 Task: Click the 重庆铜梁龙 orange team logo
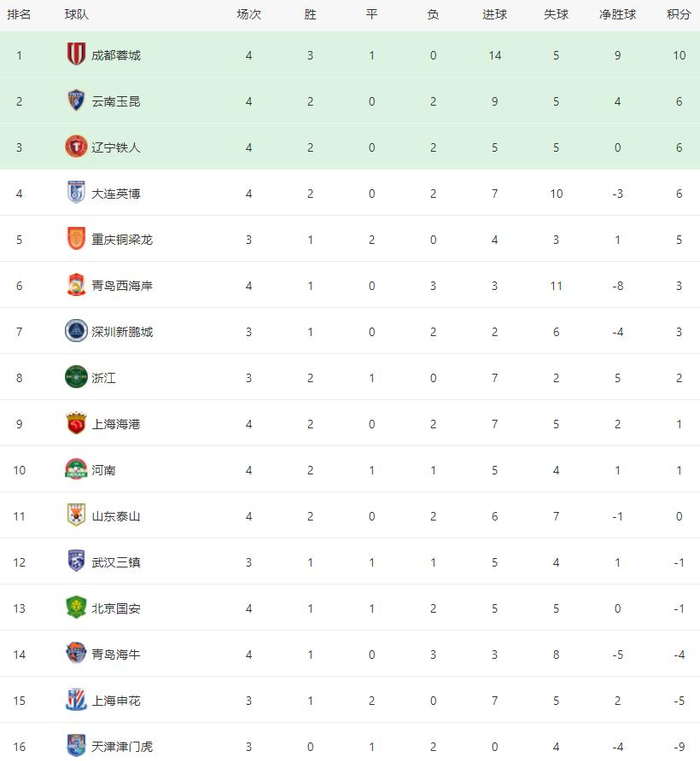(x=76, y=239)
